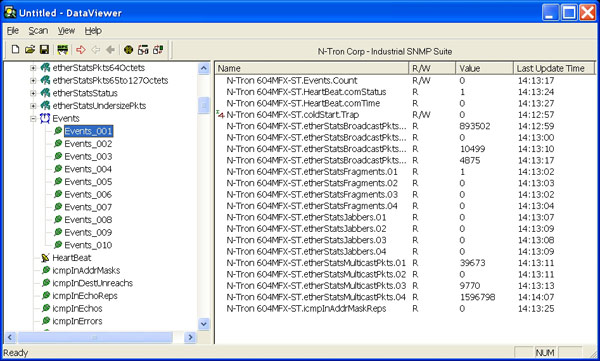Select Events_004 in the tree
The width and height of the screenshot is (600, 361).
point(88,169)
